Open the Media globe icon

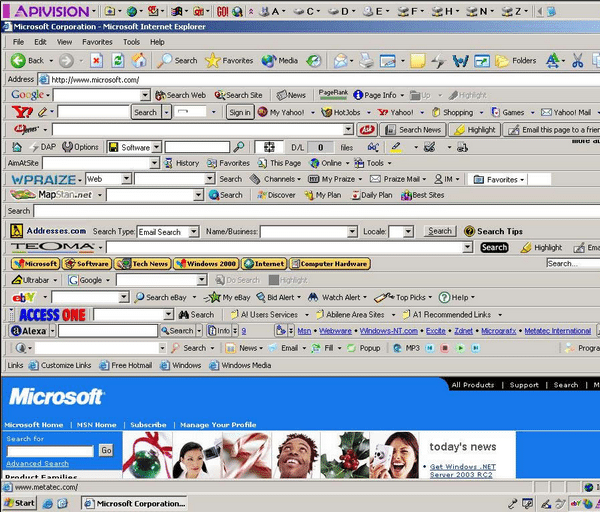[269, 60]
